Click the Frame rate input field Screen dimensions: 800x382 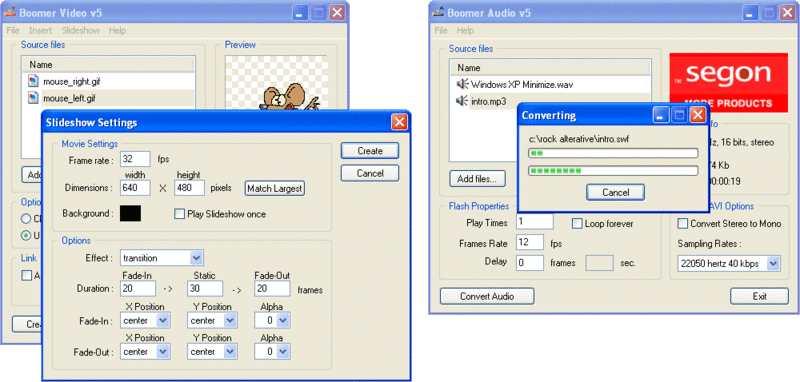(136, 159)
